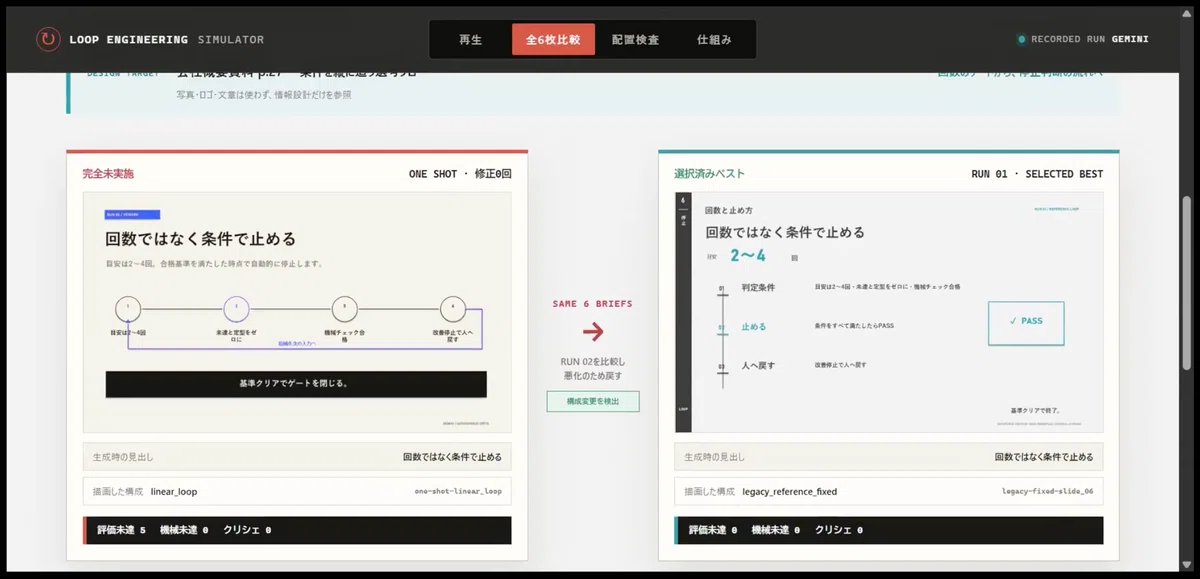Switch to the 再生 tab

(x=470, y=39)
